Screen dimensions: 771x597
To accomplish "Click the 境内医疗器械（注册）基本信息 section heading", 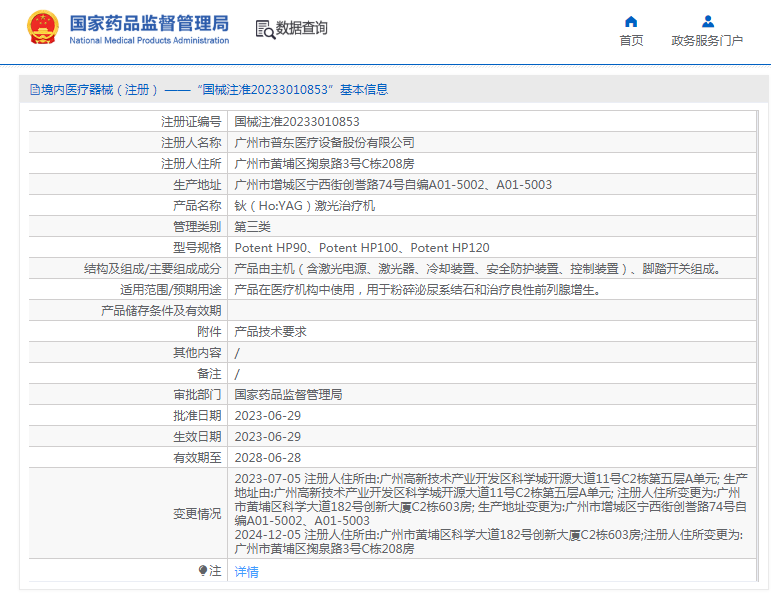I will tap(214, 90).
